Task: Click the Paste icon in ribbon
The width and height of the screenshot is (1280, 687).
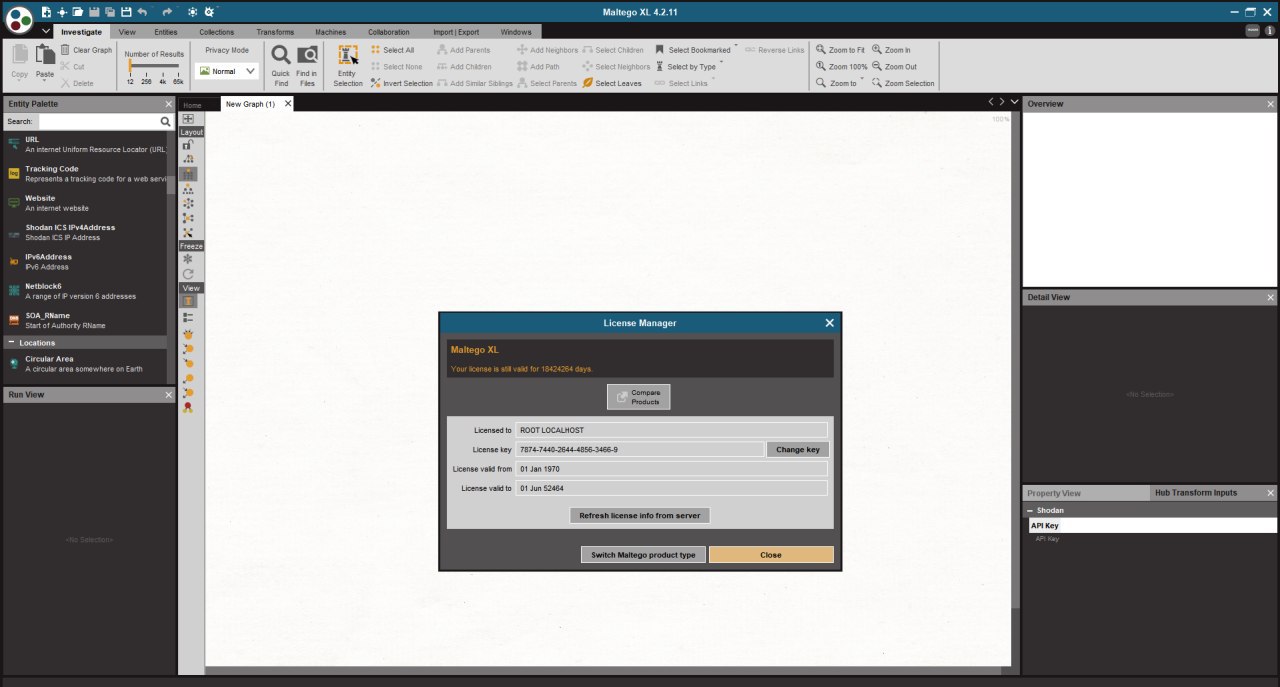Action: pyautogui.click(x=45, y=56)
